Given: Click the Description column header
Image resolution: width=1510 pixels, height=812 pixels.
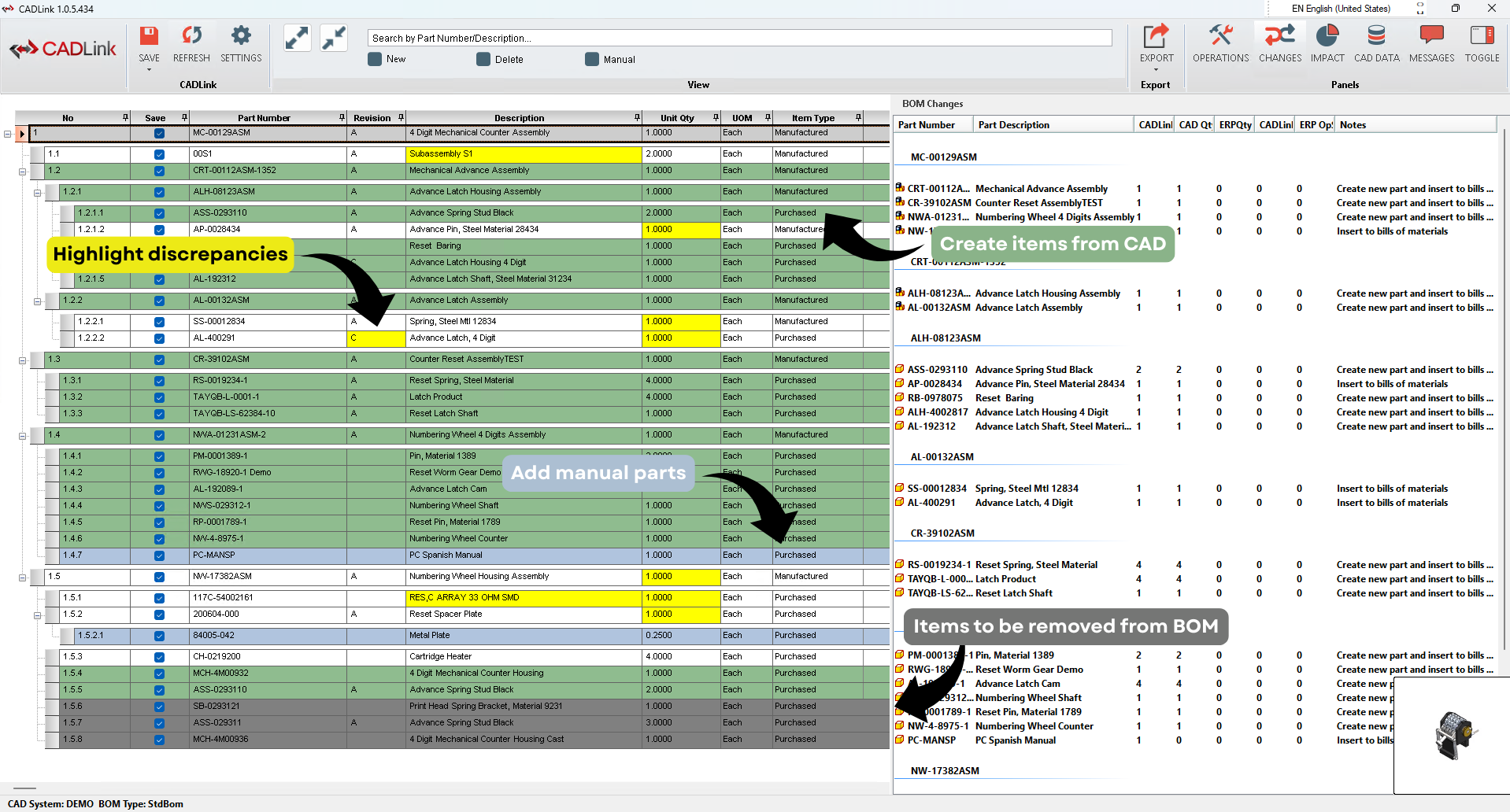Looking at the screenshot, I should pyautogui.click(x=519, y=118).
